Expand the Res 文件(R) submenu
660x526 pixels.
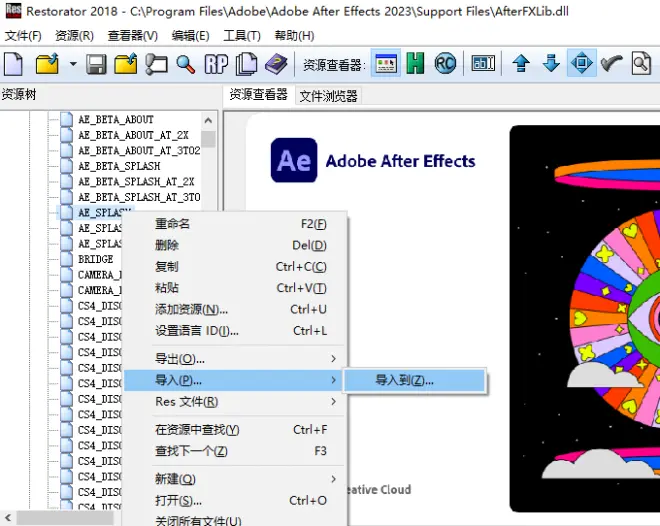click(x=236, y=402)
